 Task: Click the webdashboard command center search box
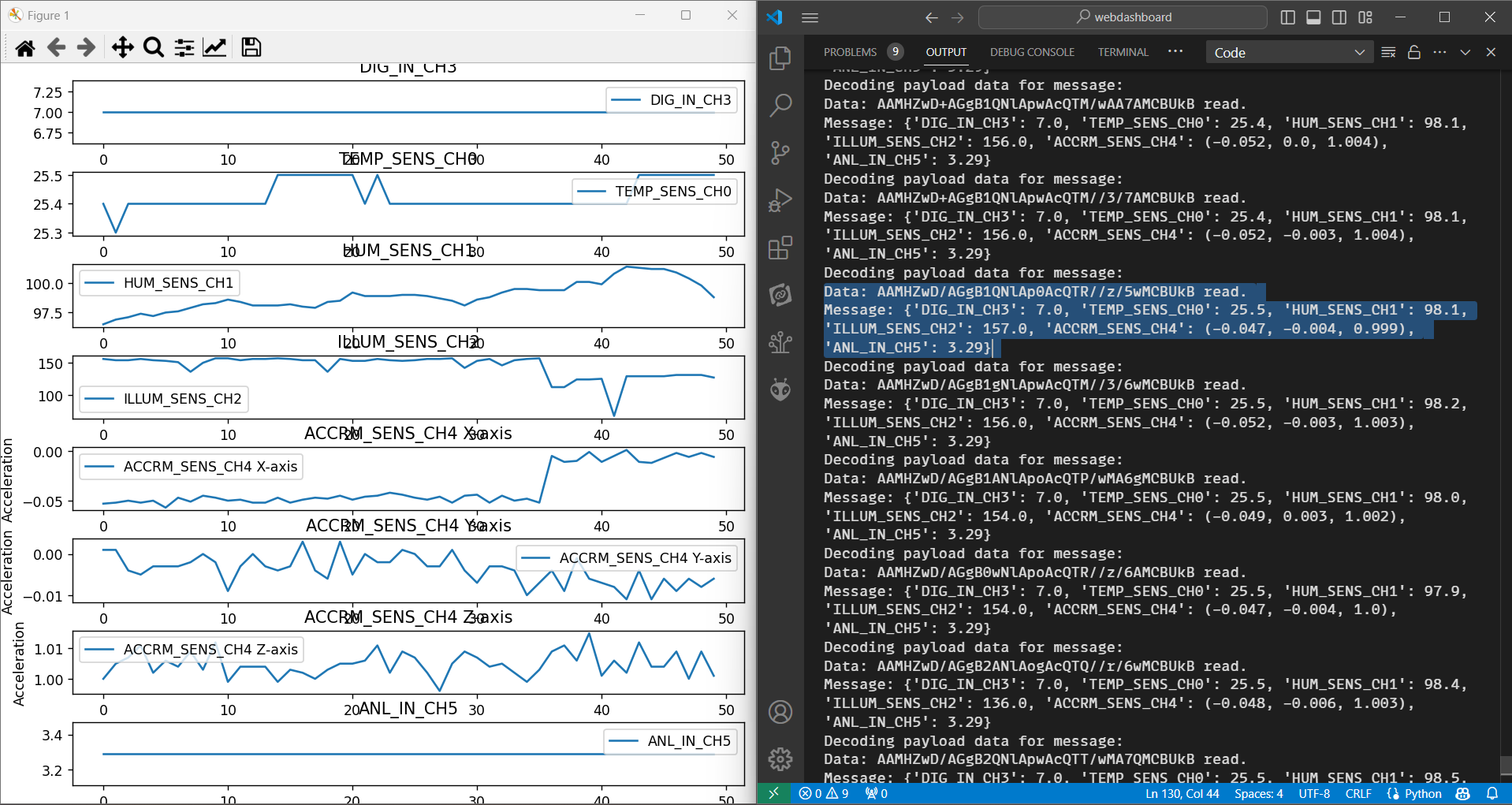point(1123,17)
